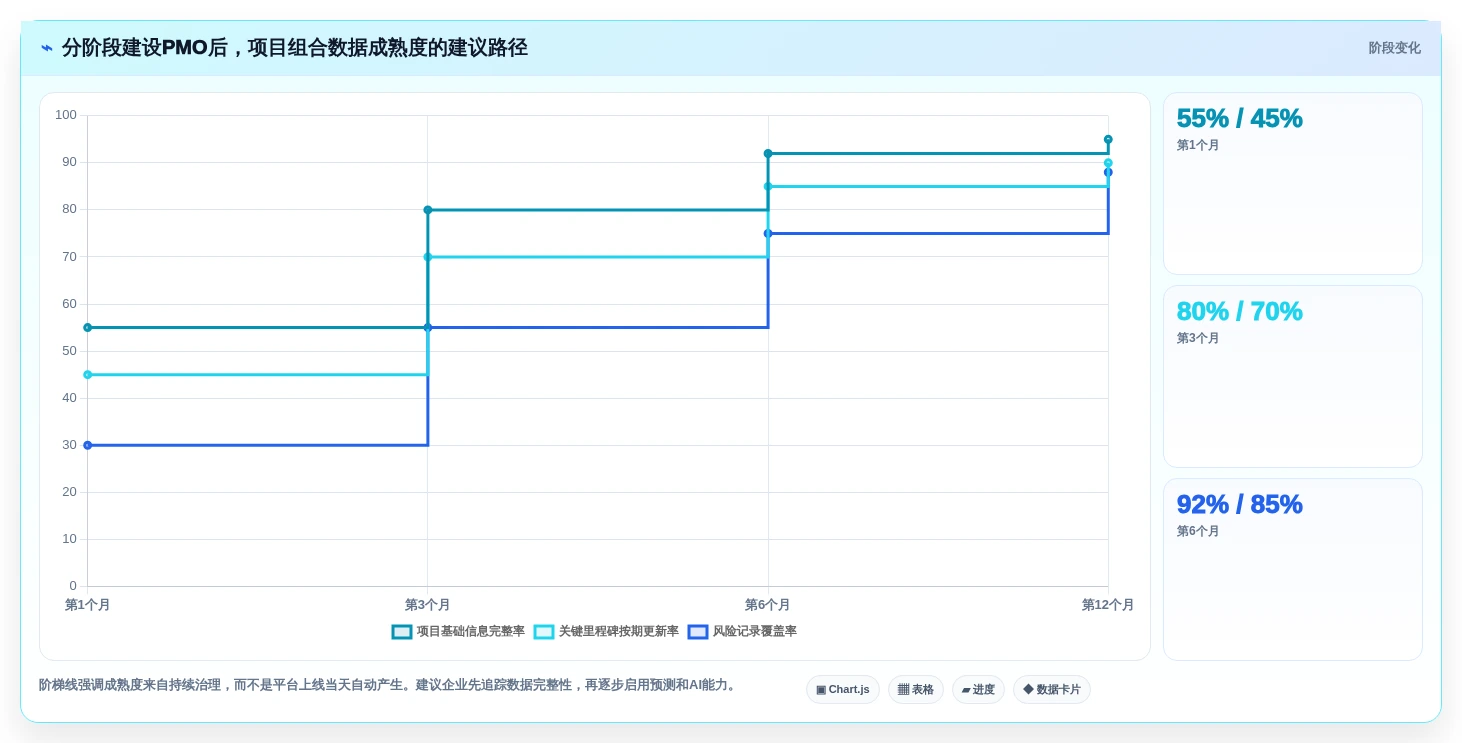Click the x-axis label 第12个月
The height and width of the screenshot is (743, 1462).
(1108, 605)
